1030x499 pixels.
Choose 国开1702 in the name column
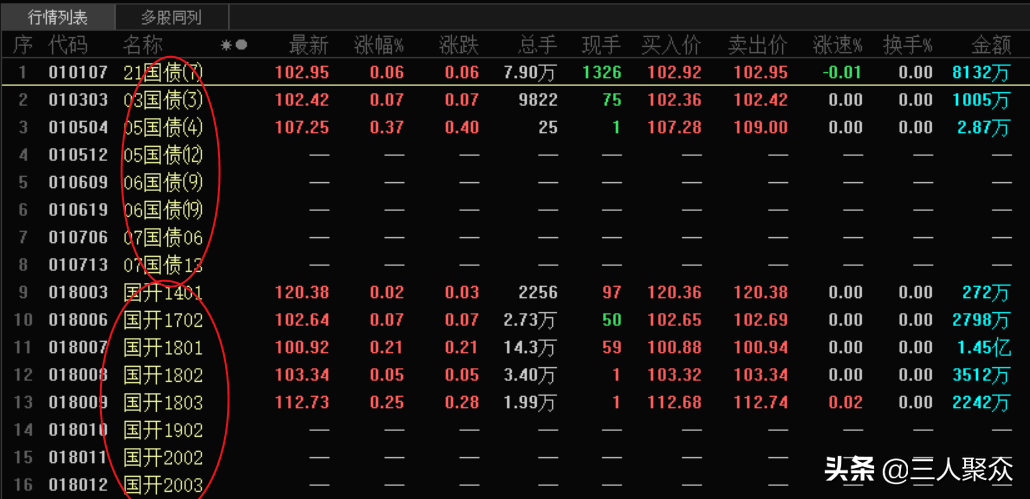pos(162,320)
